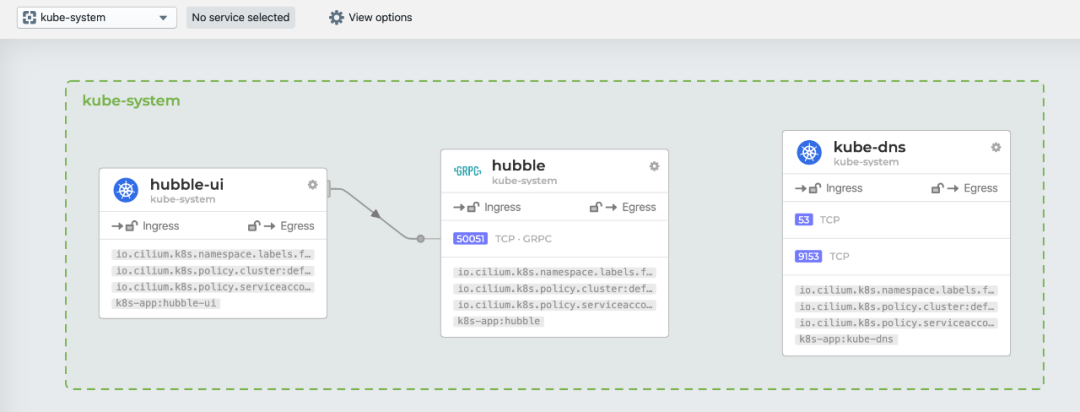Viewport: 1080px width, 412px height.
Task: Click gear icon on hubble card
Action: tap(654, 166)
